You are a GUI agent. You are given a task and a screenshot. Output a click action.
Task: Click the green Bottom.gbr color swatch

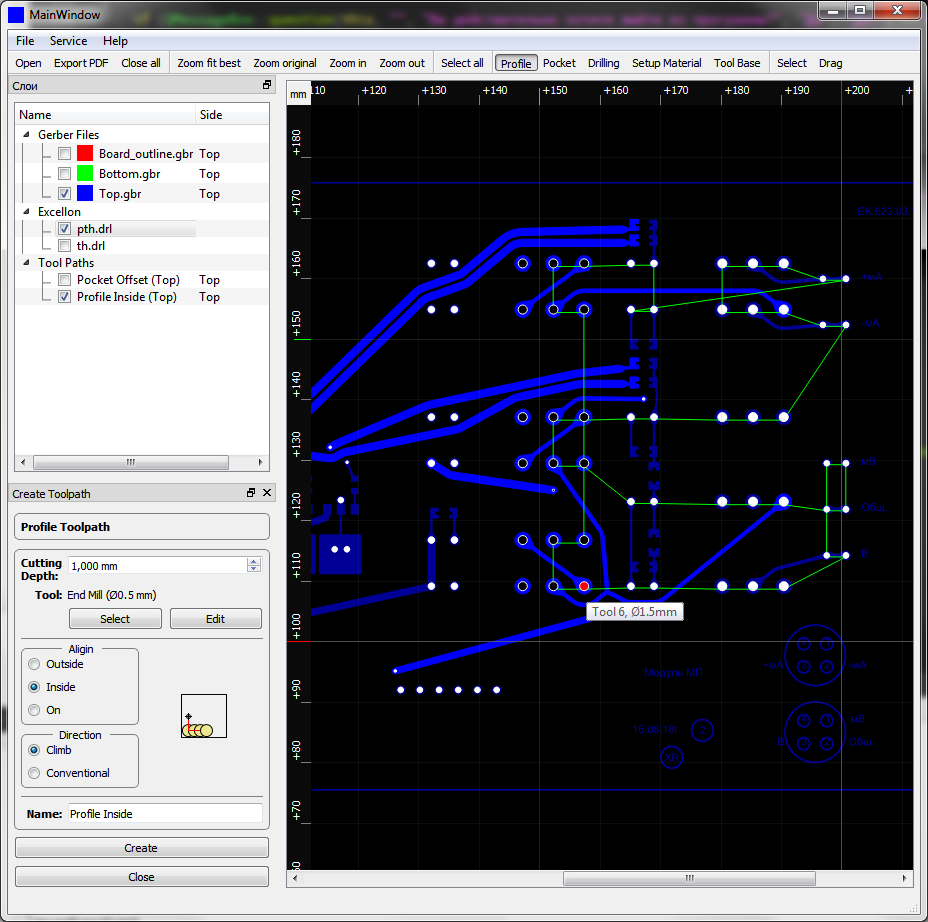tap(85, 173)
